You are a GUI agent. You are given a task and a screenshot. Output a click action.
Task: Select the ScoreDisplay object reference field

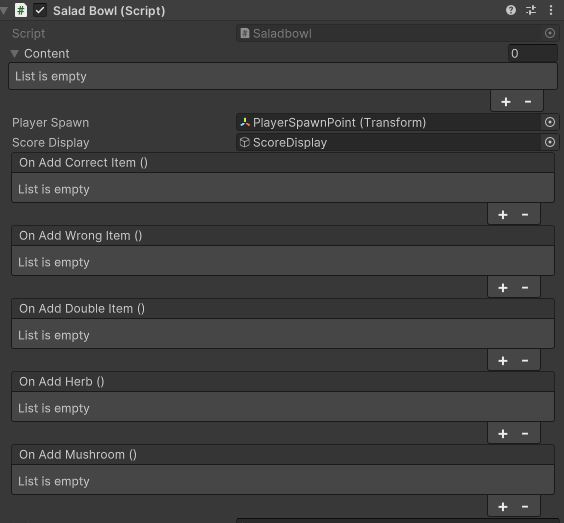click(388, 142)
